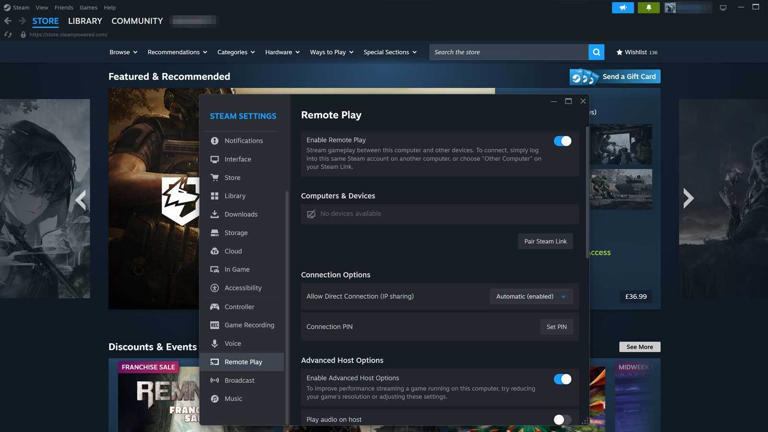The image size is (768, 432).
Task: Select the Interface monitor icon
Action: point(215,159)
